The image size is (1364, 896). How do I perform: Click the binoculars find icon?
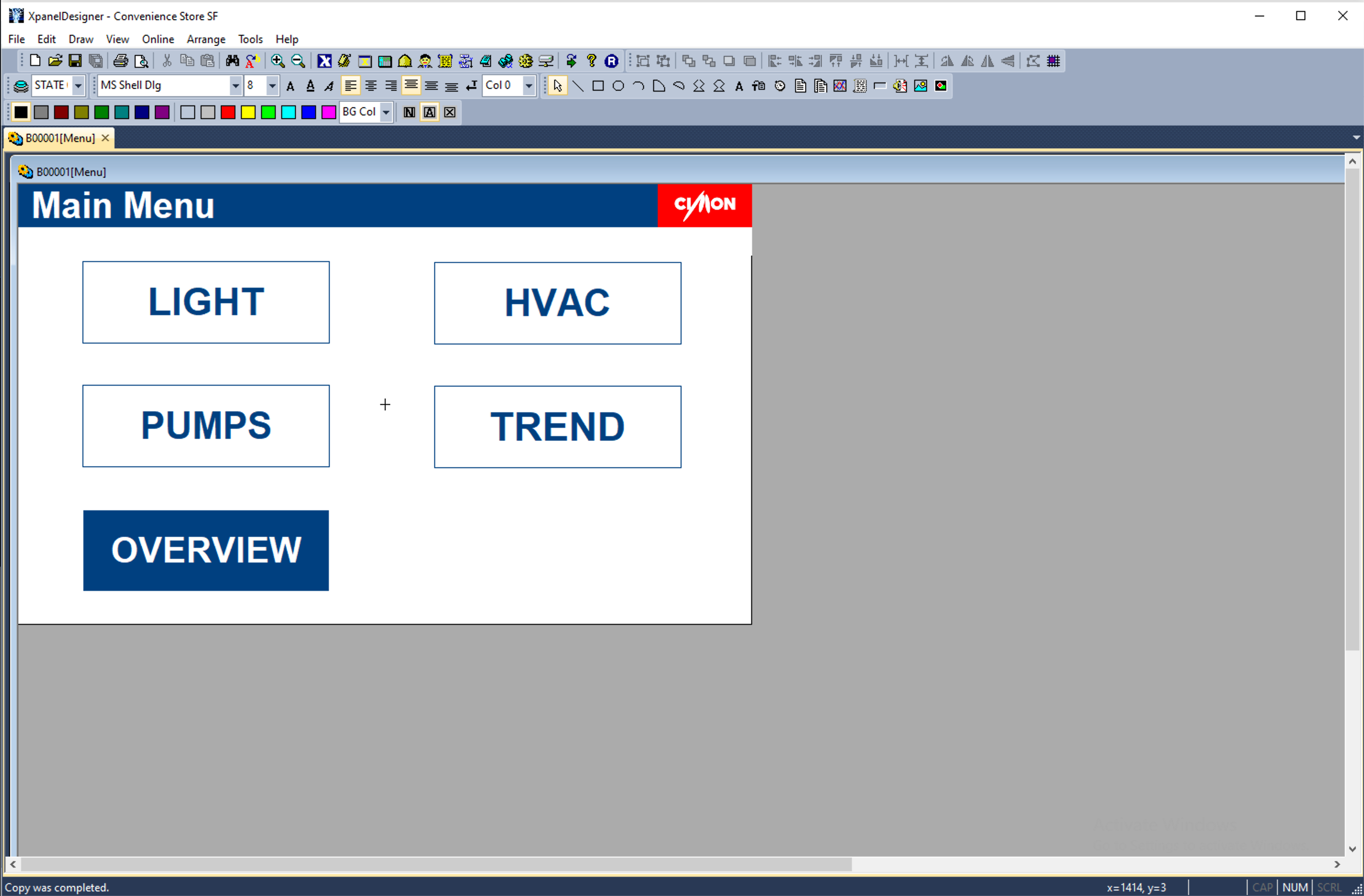click(x=232, y=61)
